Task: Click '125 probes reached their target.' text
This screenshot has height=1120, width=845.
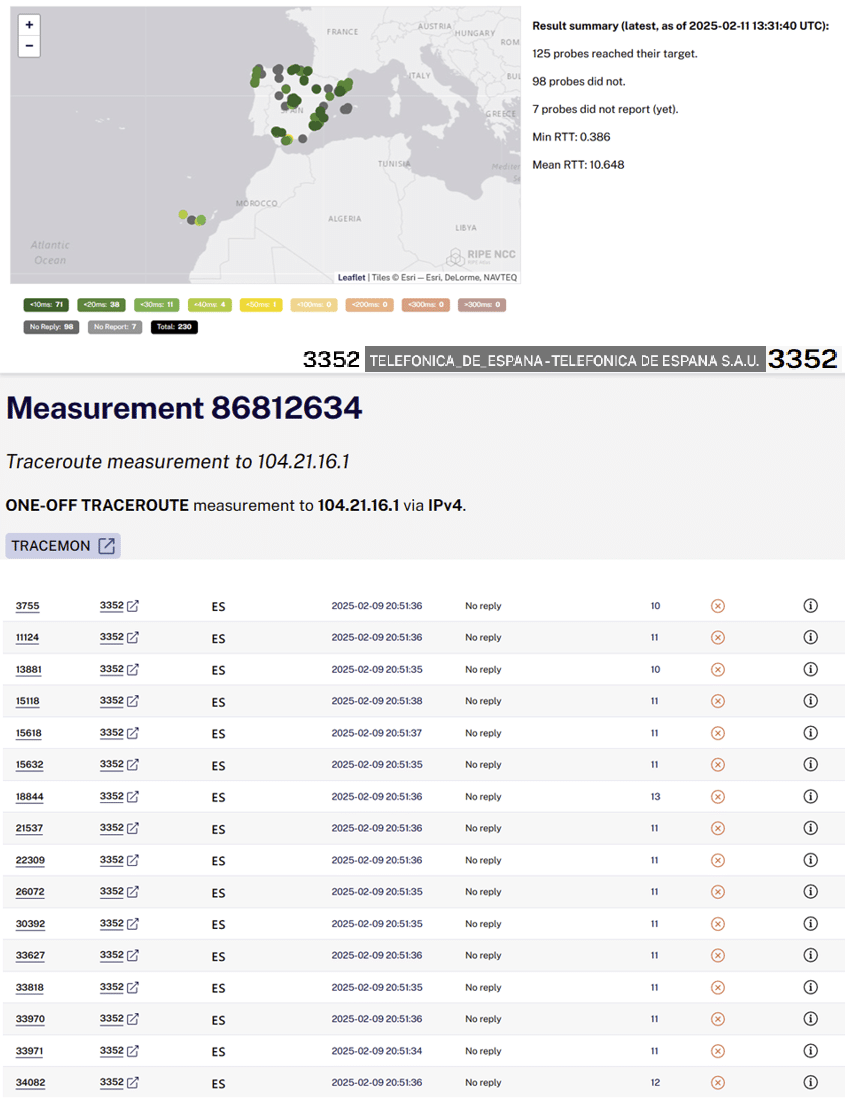Action: (614, 54)
